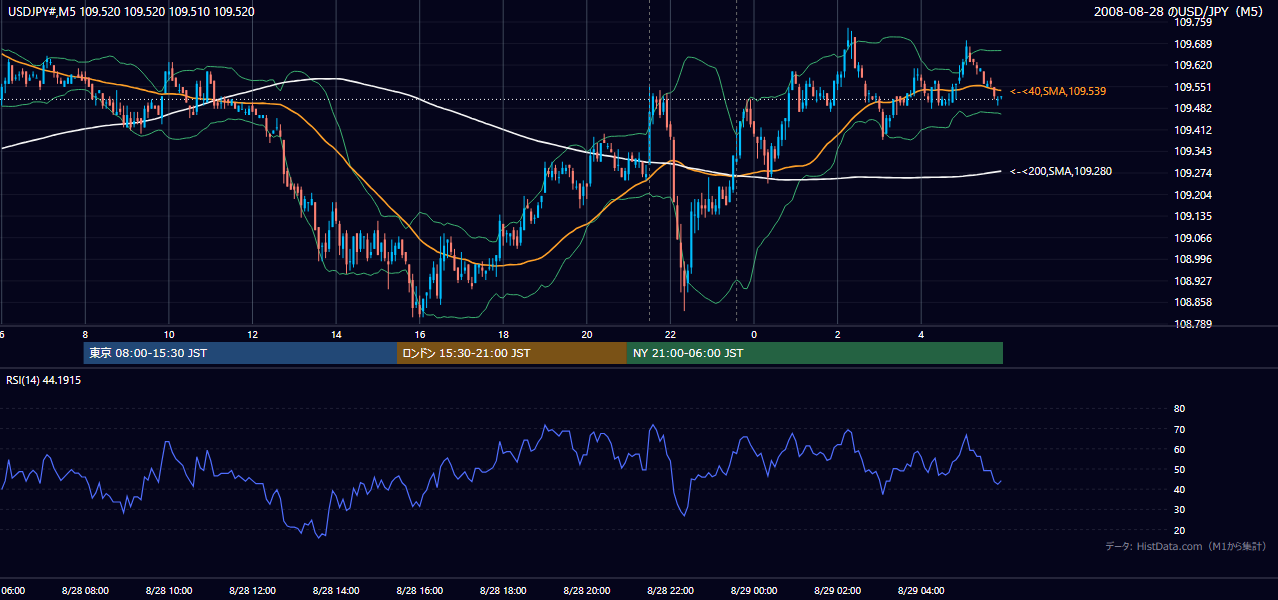Click RSI scale level 50
Viewport: 1278px width, 600px height.
pos(1179,469)
